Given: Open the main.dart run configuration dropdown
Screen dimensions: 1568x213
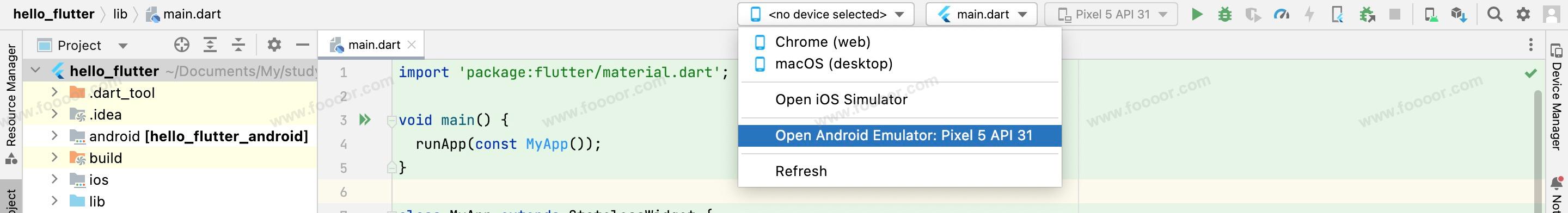Looking at the screenshot, I should (x=981, y=14).
